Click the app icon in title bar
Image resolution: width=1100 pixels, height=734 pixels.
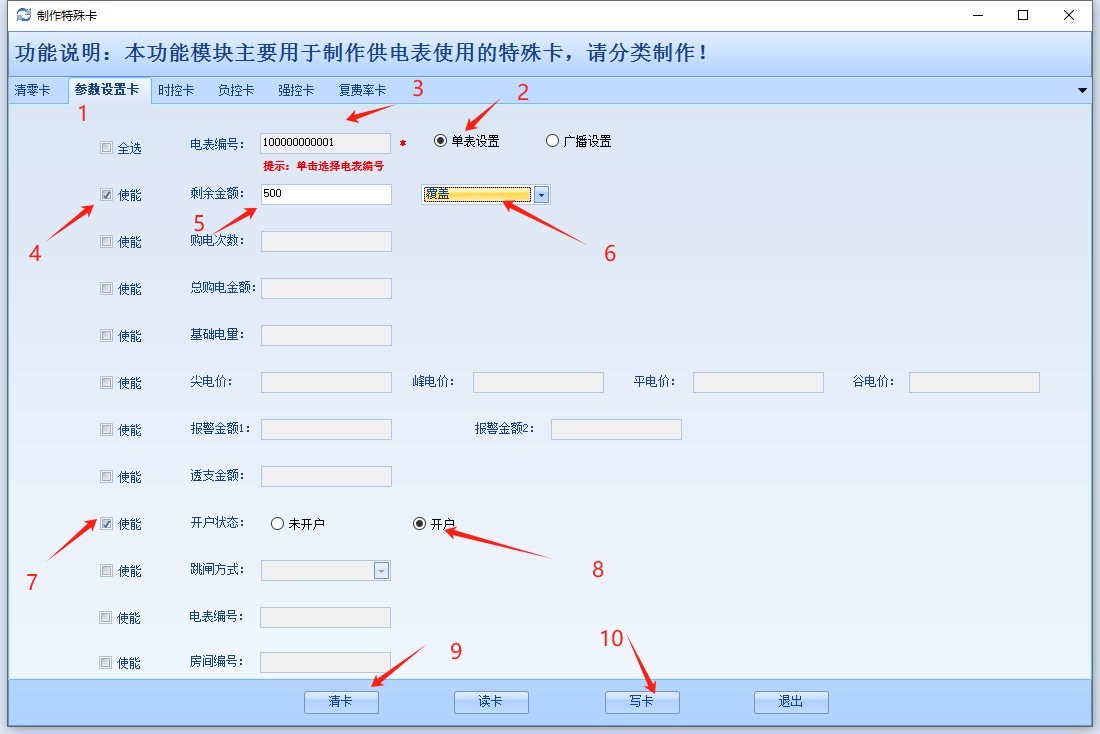[24, 15]
